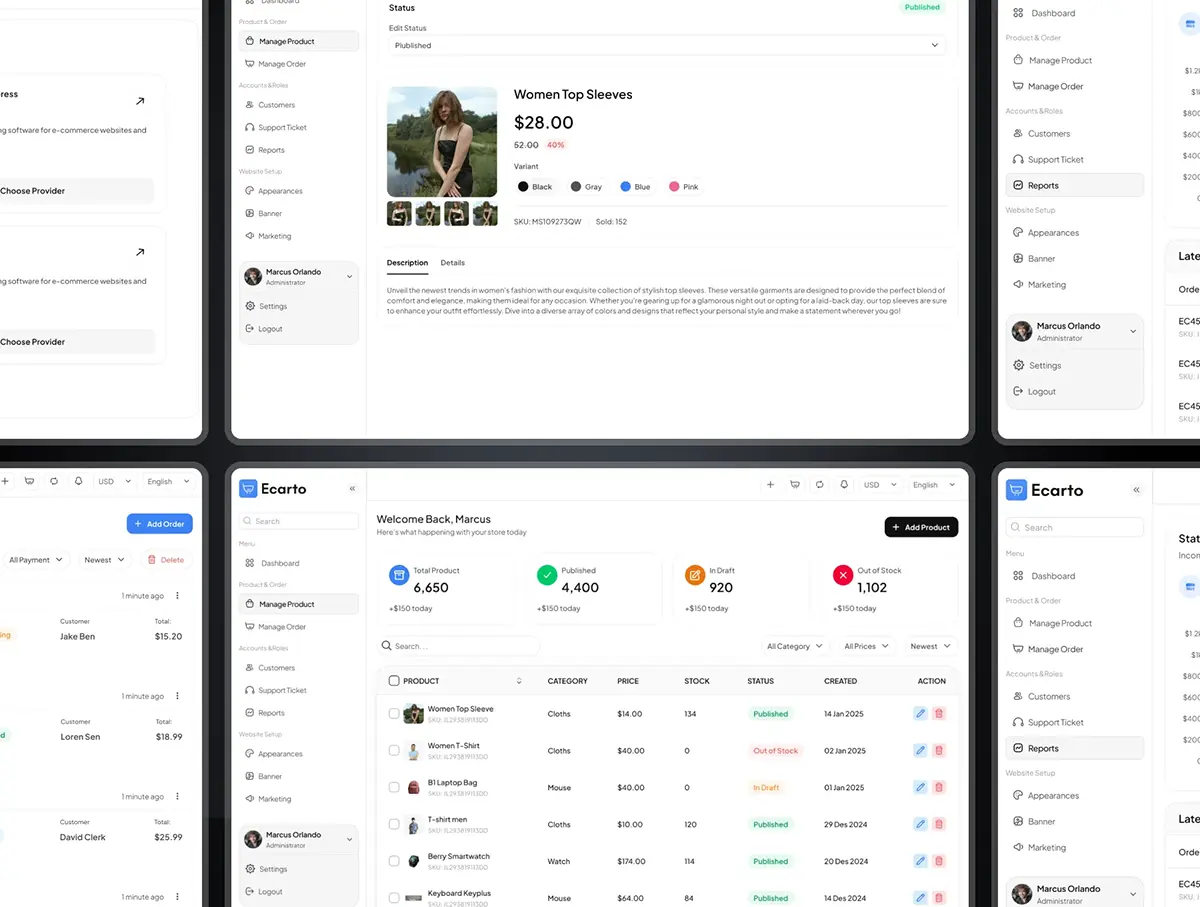Click the blue Total Product card icon

(x=399, y=575)
